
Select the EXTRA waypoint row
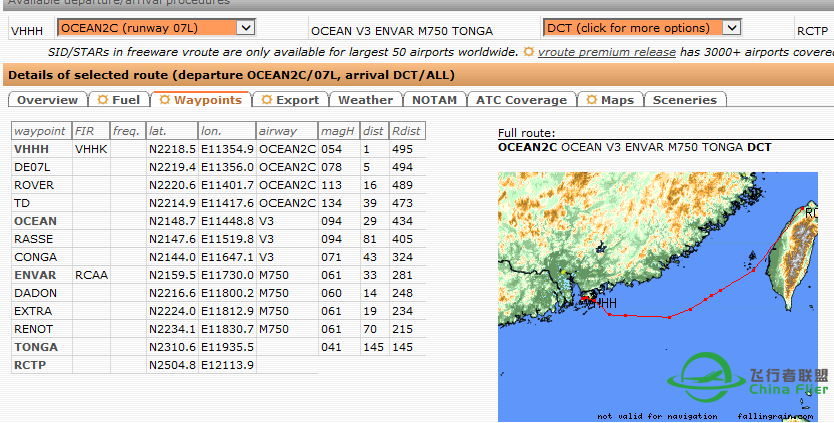point(219,311)
